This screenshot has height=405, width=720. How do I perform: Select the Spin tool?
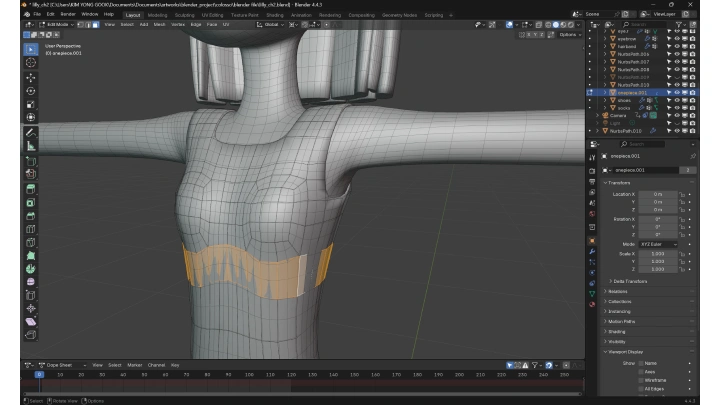(x=31, y=269)
